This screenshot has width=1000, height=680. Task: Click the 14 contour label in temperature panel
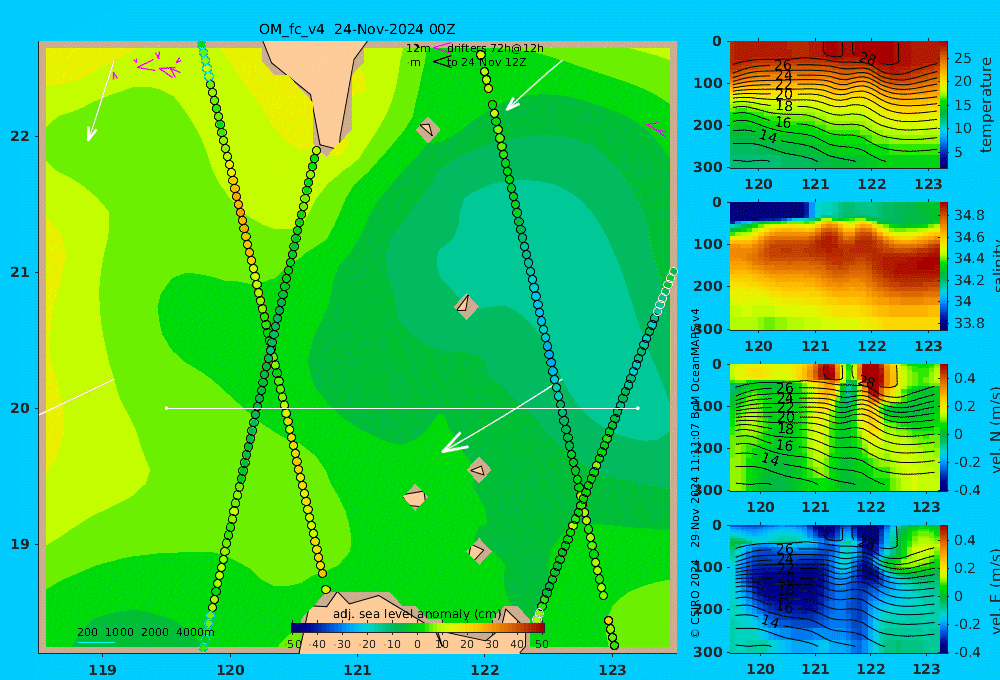point(768,136)
